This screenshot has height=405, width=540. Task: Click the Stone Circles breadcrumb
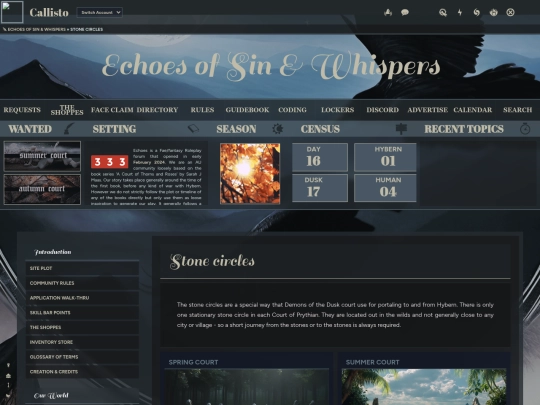click(86, 29)
